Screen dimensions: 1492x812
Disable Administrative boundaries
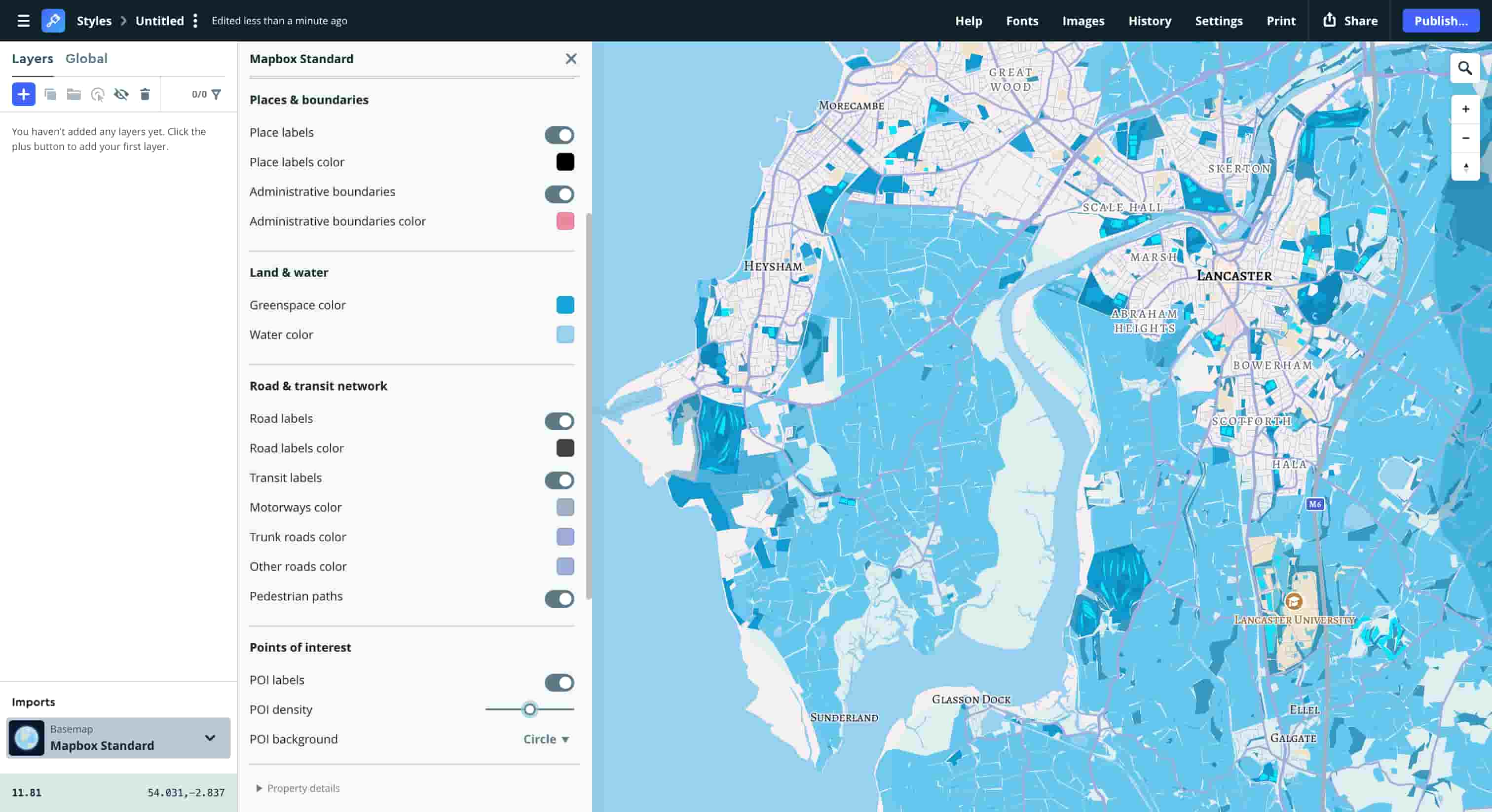(559, 194)
